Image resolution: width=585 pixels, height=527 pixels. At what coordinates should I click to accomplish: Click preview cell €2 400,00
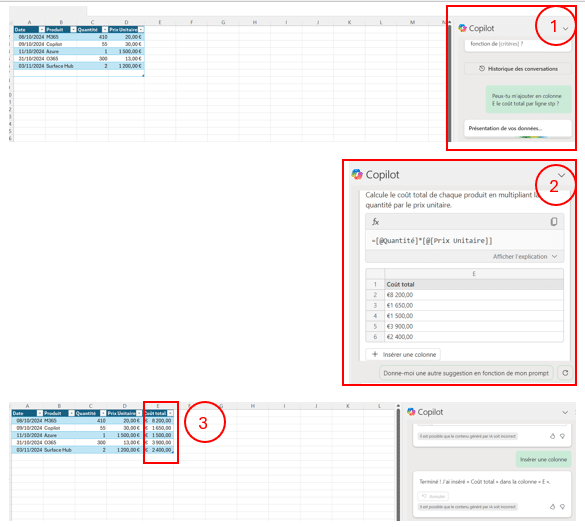point(474,337)
